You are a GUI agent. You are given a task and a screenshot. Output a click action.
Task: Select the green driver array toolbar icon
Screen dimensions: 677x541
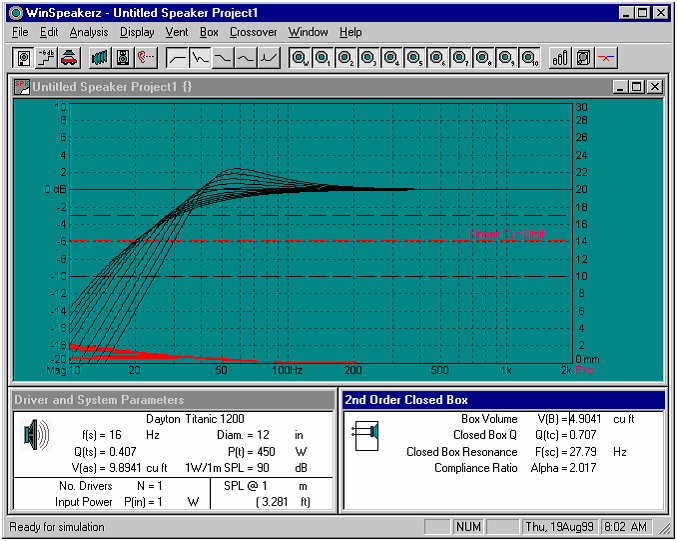[x=100, y=57]
